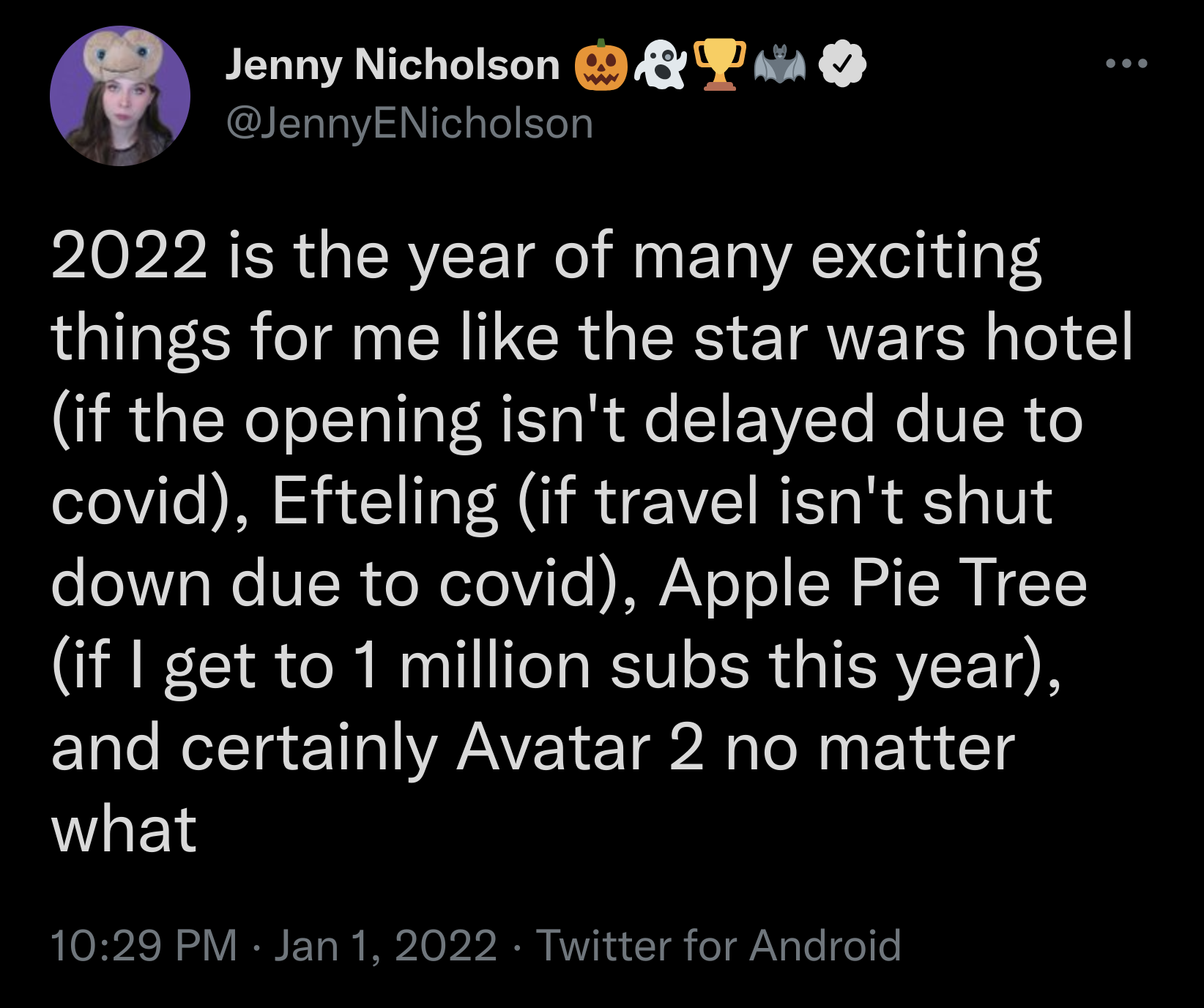
Task: Click the phrase Avatar 2 in tweet
Action: click(x=580, y=748)
